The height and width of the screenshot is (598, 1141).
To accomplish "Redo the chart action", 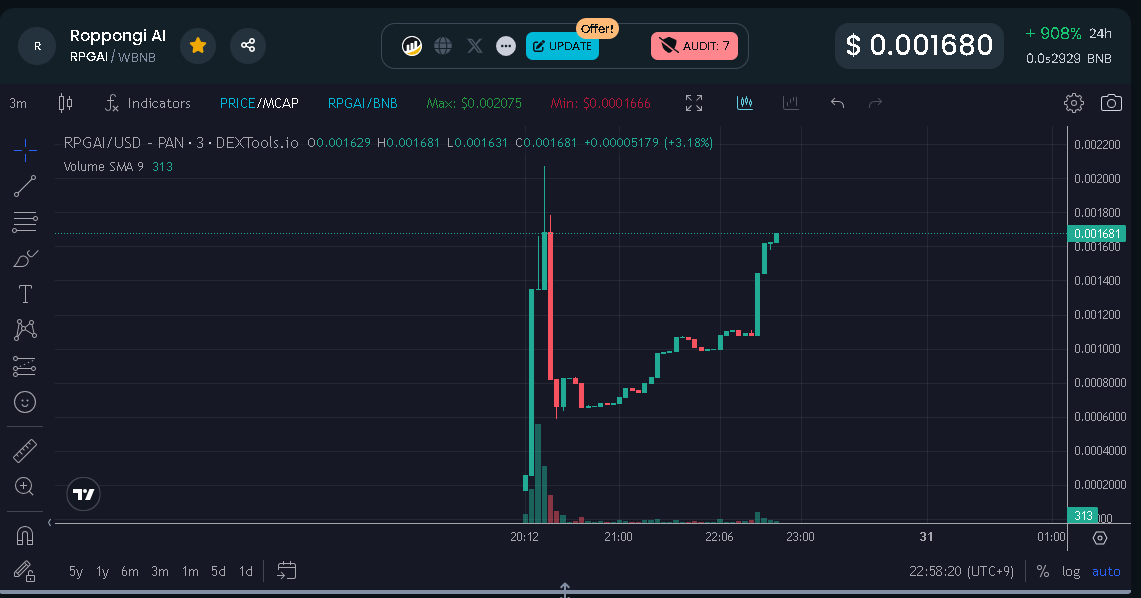I will click(875, 103).
